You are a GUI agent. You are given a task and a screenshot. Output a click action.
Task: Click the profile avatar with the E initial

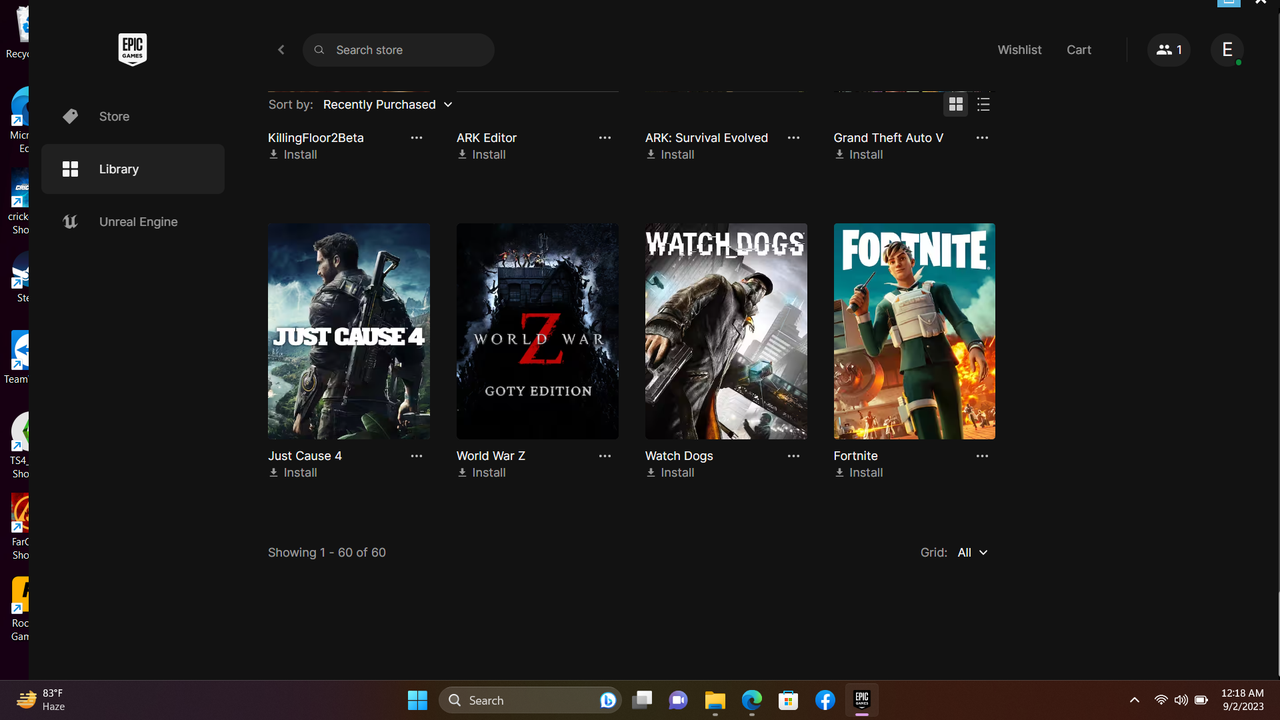tap(1227, 49)
